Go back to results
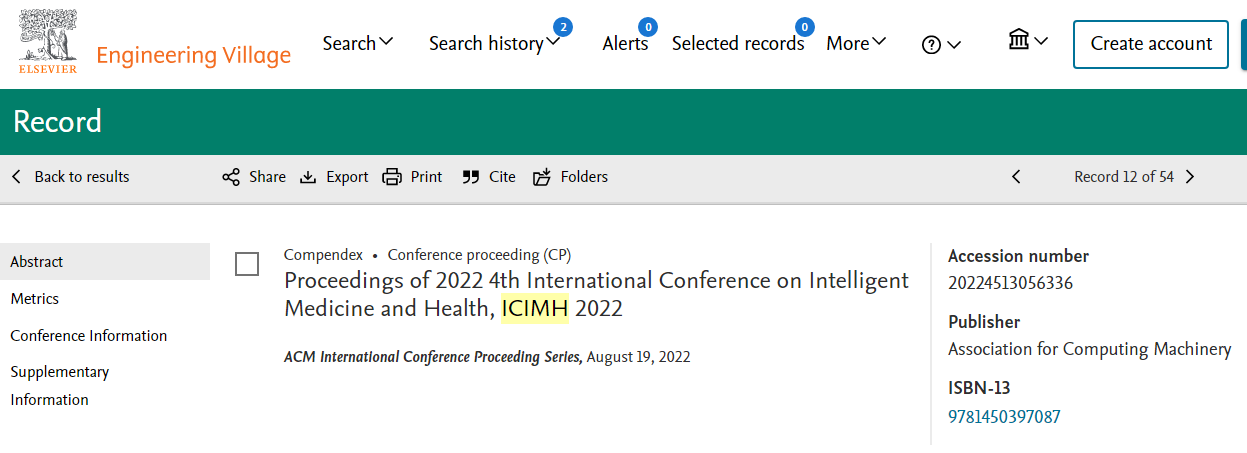The height and width of the screenshot is (453, 1247). point(71,177)
